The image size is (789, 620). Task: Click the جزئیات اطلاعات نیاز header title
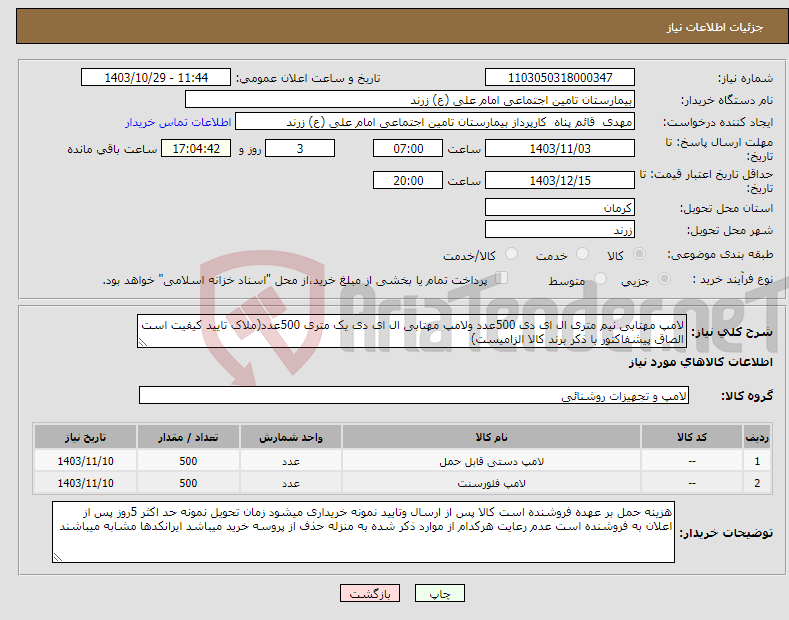click(715, 27)
